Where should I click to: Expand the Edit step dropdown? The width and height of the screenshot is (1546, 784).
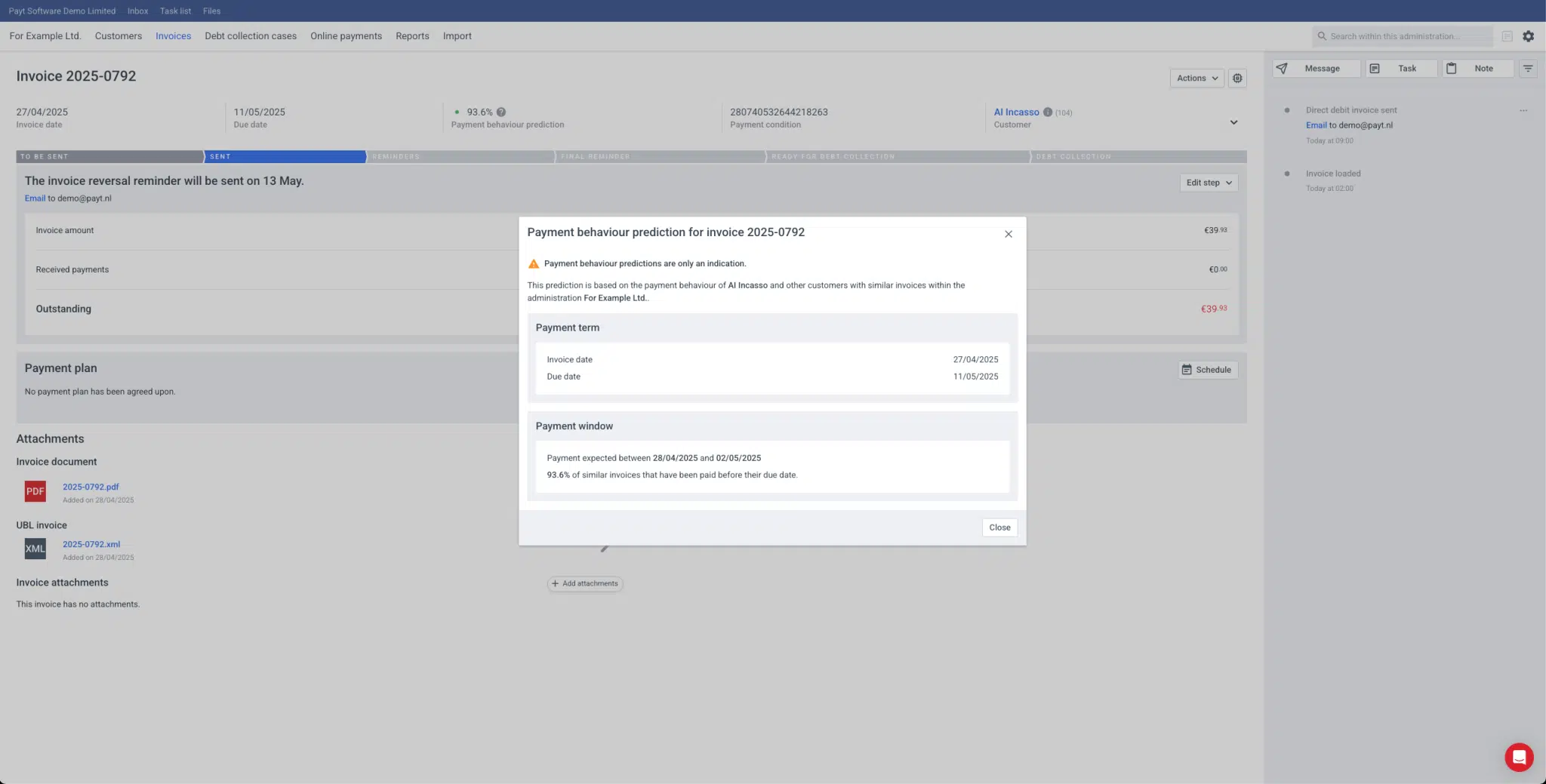click(x=1208, y=183)
